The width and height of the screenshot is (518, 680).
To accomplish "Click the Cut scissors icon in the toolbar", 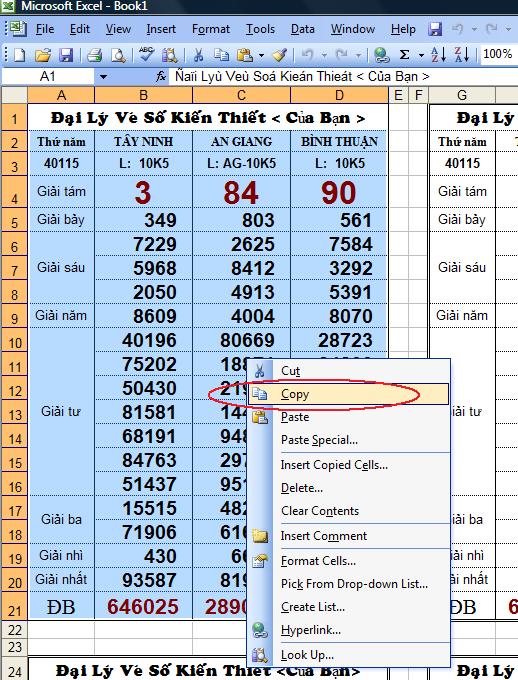I will [x=198, y=55].
